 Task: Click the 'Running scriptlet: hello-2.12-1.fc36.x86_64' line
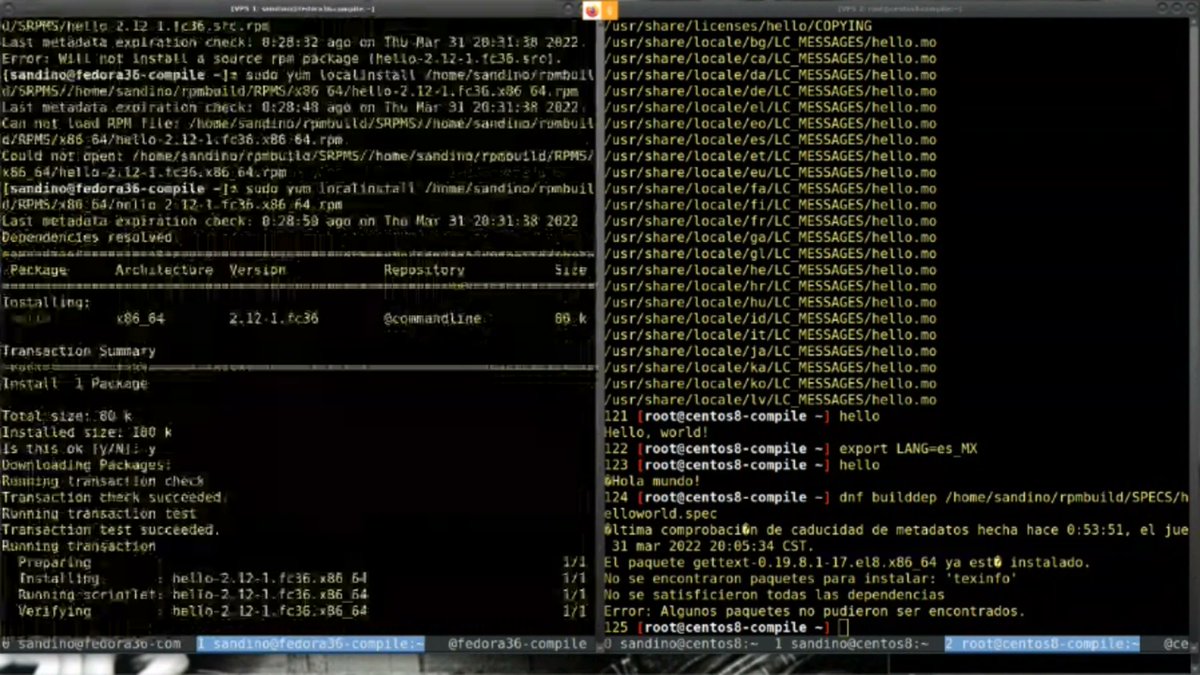click(x=301, y=595)
